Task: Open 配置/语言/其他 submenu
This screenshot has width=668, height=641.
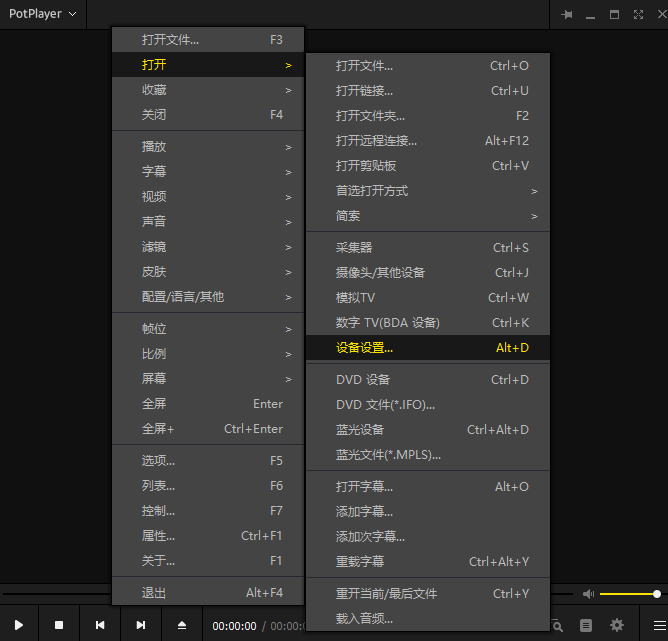Action: (208, 296)
